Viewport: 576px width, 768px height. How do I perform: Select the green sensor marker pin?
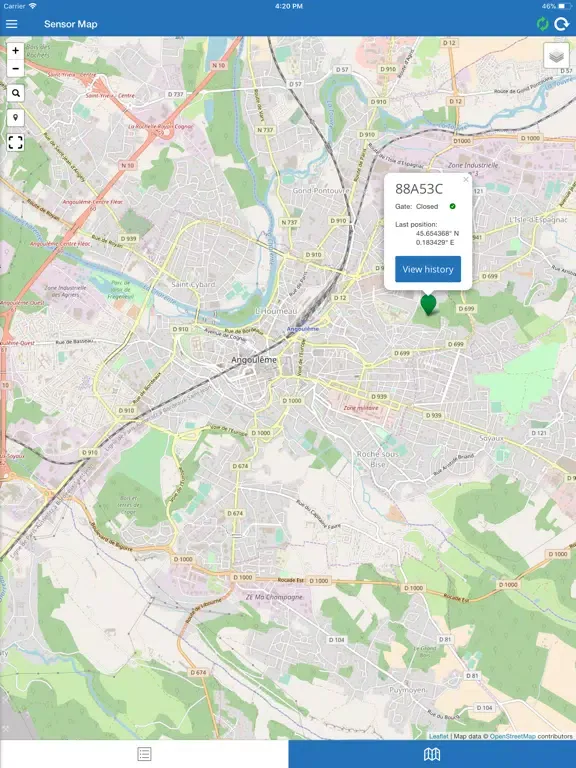coord(429,304)
